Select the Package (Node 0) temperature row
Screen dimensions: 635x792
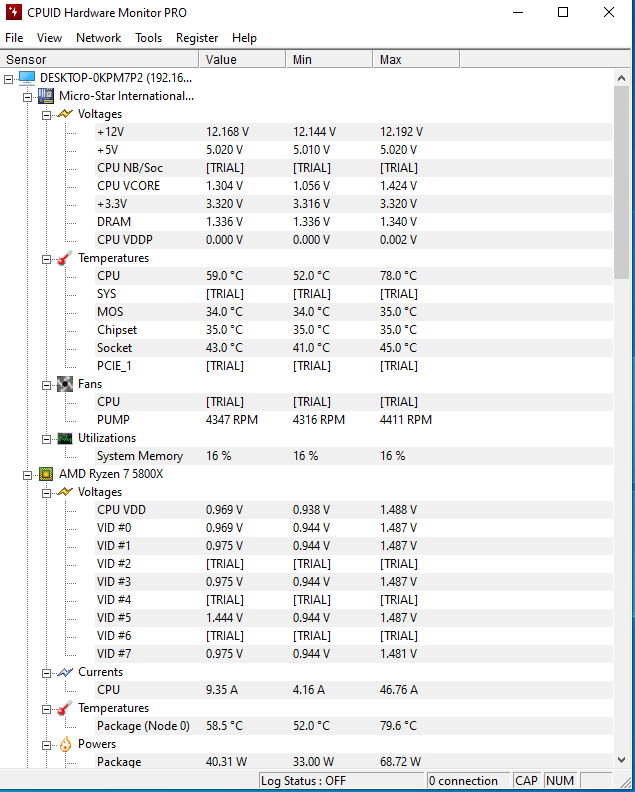[354, 726]
